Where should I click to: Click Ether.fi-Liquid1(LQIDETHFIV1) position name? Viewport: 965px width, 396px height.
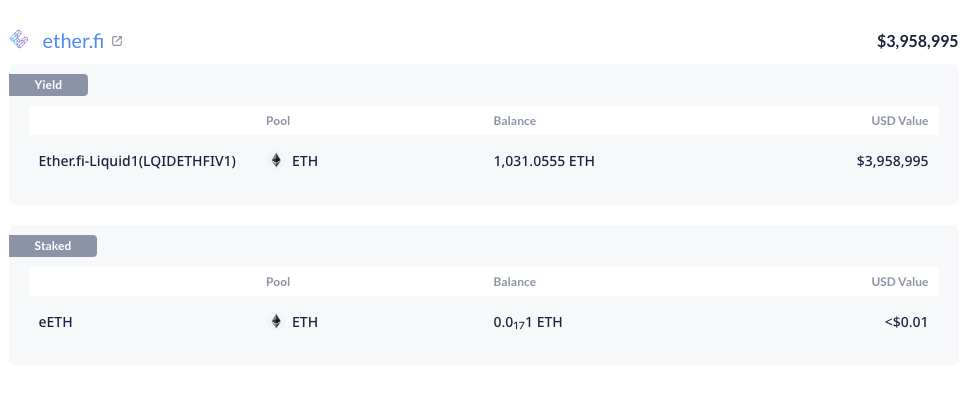click(137, 161)
